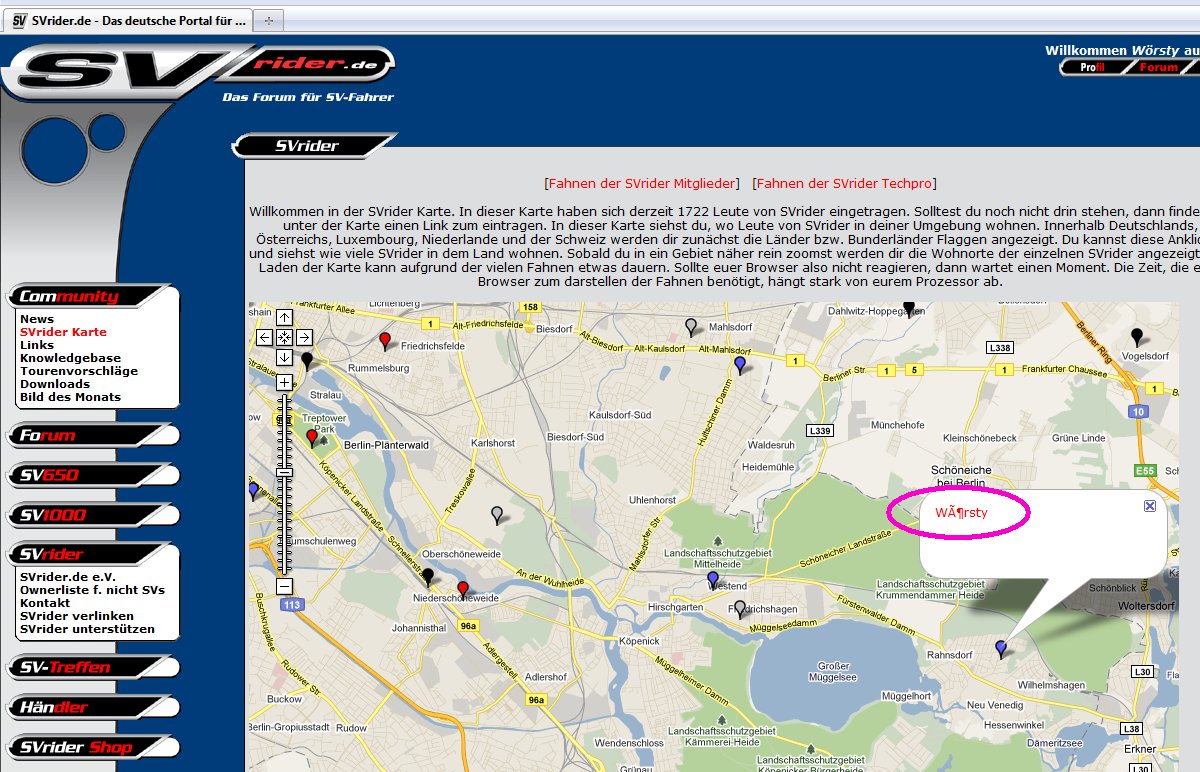Zoom out with the minus button

coord(284,586)
